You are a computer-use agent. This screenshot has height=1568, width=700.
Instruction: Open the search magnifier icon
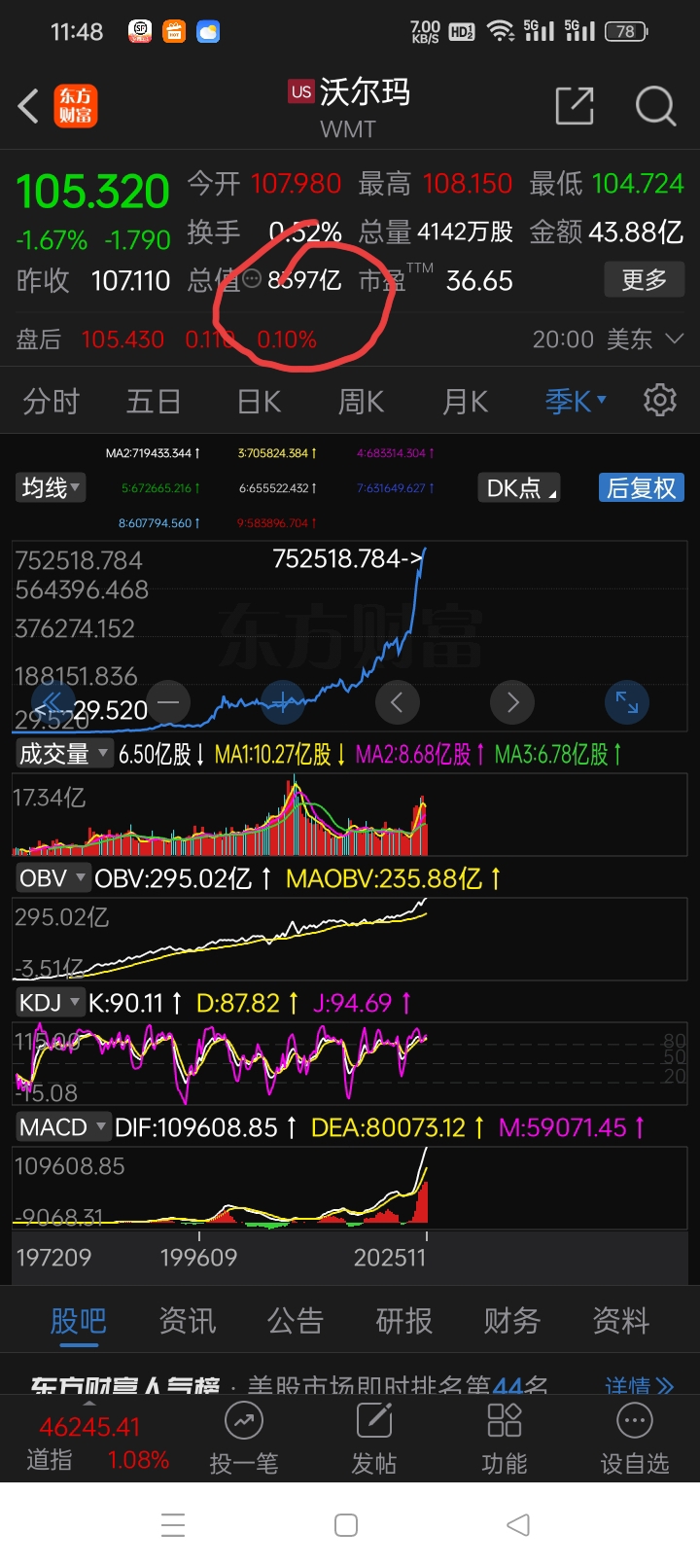655,106
